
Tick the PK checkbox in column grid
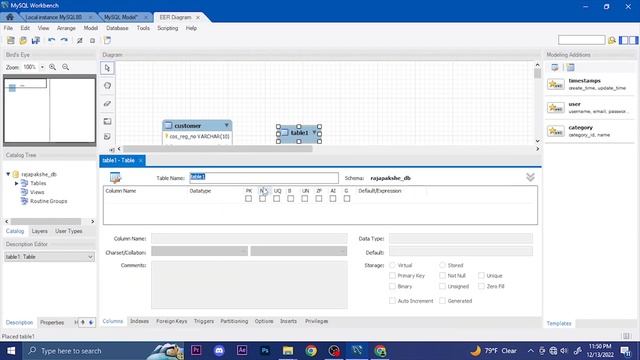coord(248,198)
